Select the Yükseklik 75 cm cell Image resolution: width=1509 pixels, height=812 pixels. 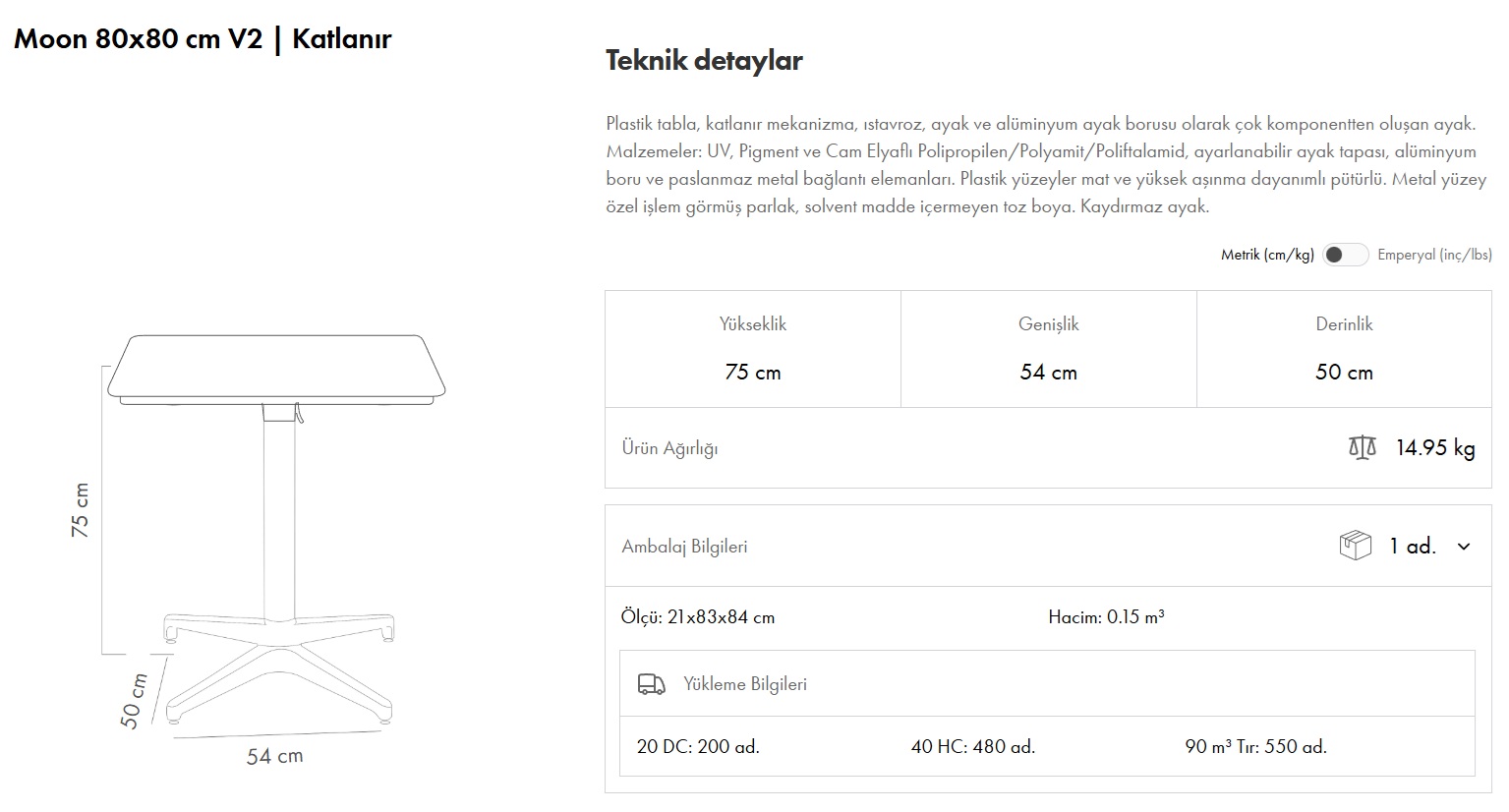click(x=753, y=349)
